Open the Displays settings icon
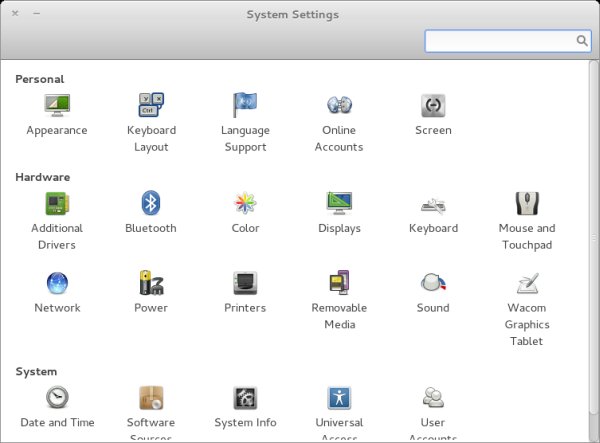Screen dimensions: 600x443 339,203
